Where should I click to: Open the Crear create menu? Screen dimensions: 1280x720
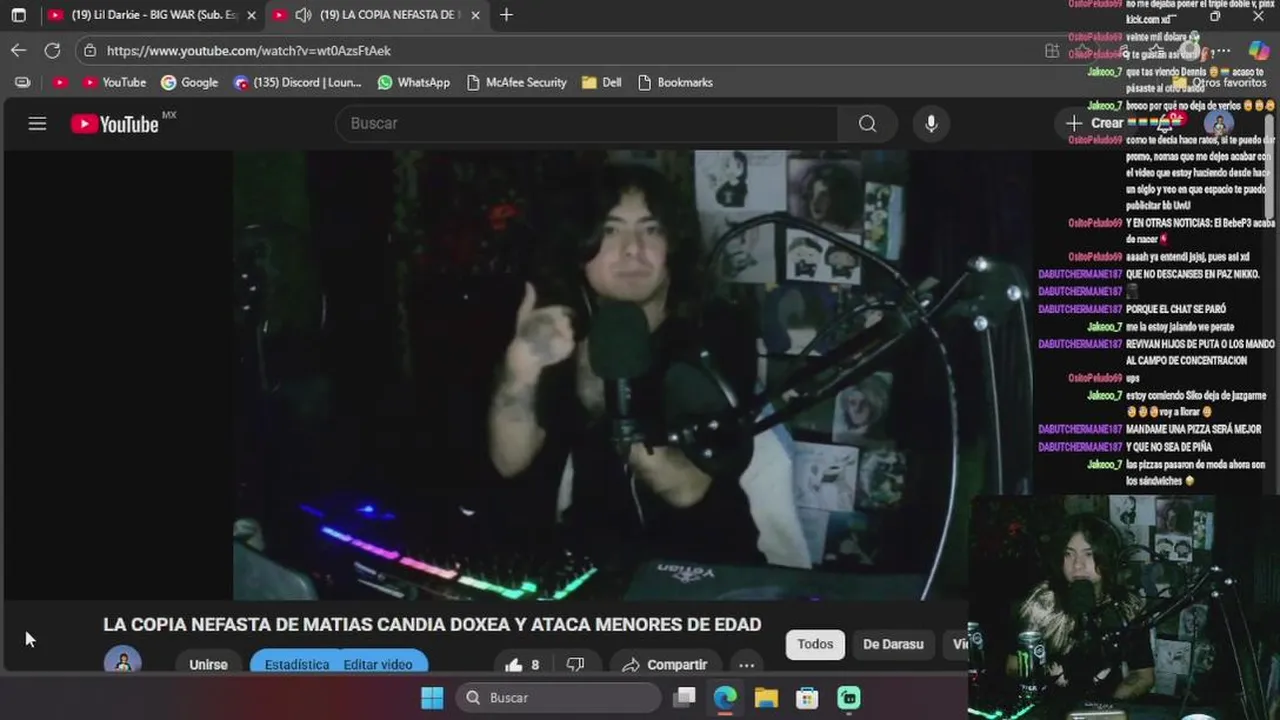click(x=1094, y=123)
